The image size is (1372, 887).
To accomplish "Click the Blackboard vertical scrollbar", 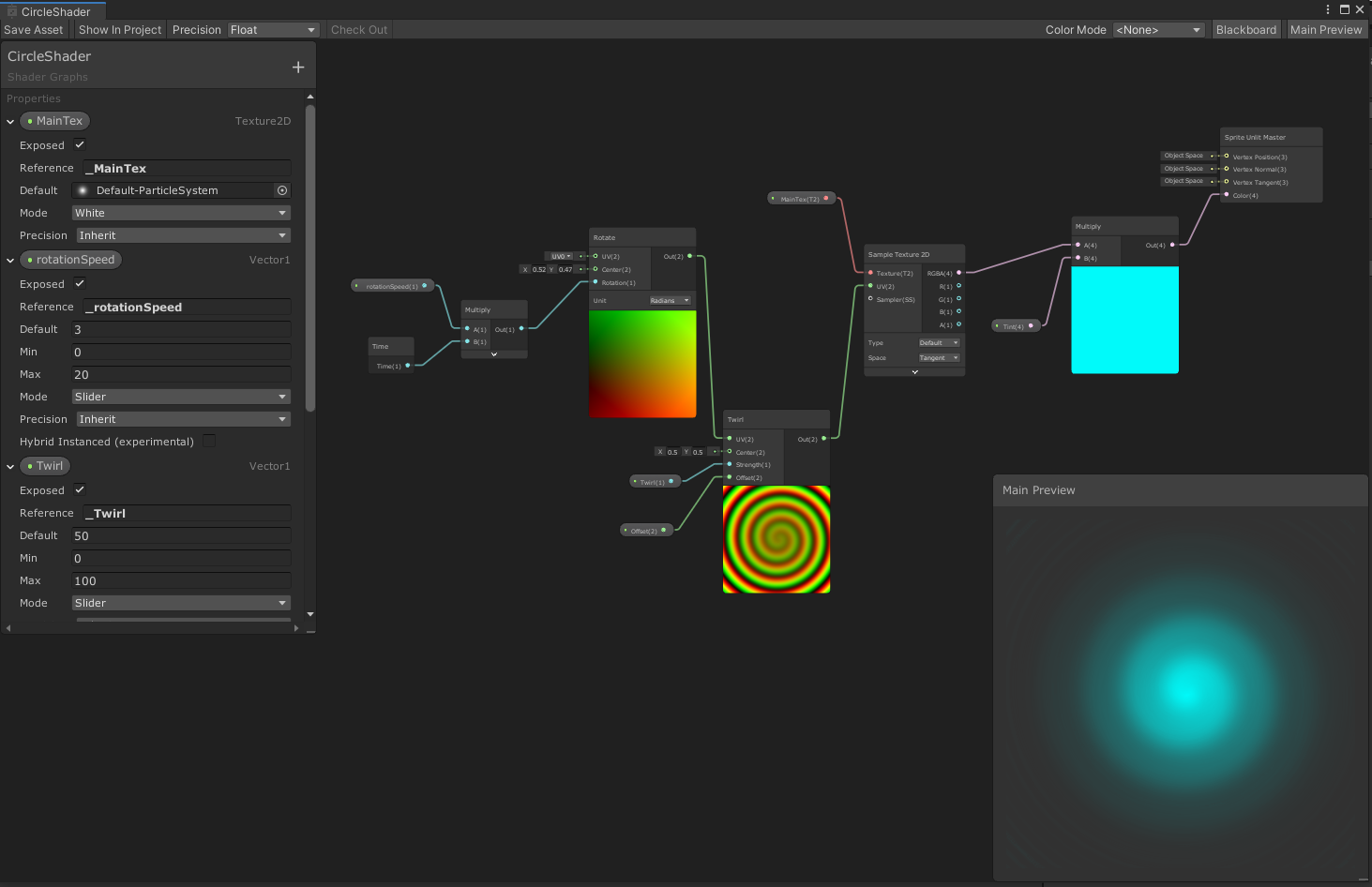I will click(x=310, y=258).
